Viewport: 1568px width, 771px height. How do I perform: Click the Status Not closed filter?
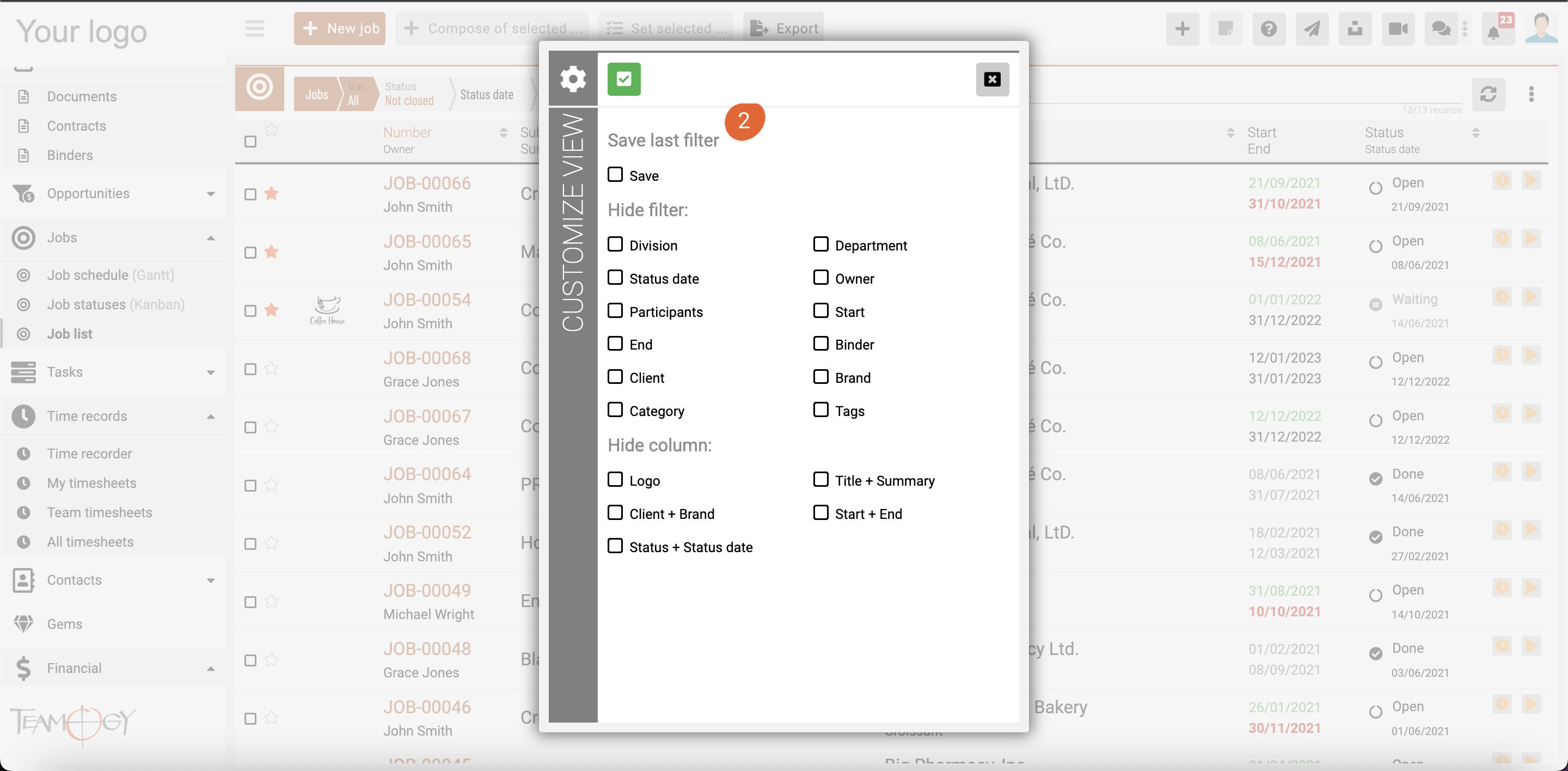click(409, 94)
